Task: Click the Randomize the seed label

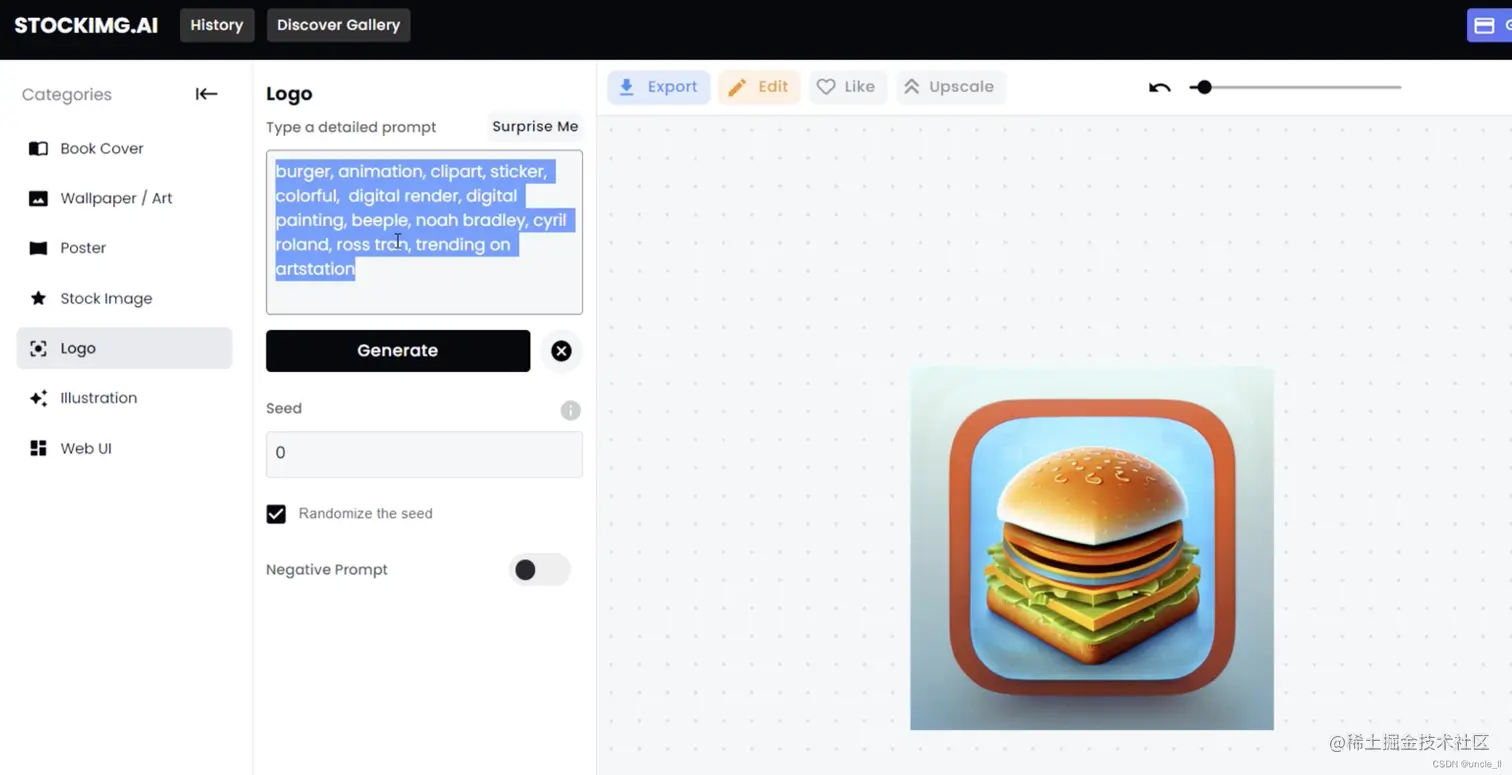Action: (x=365, y=514)
